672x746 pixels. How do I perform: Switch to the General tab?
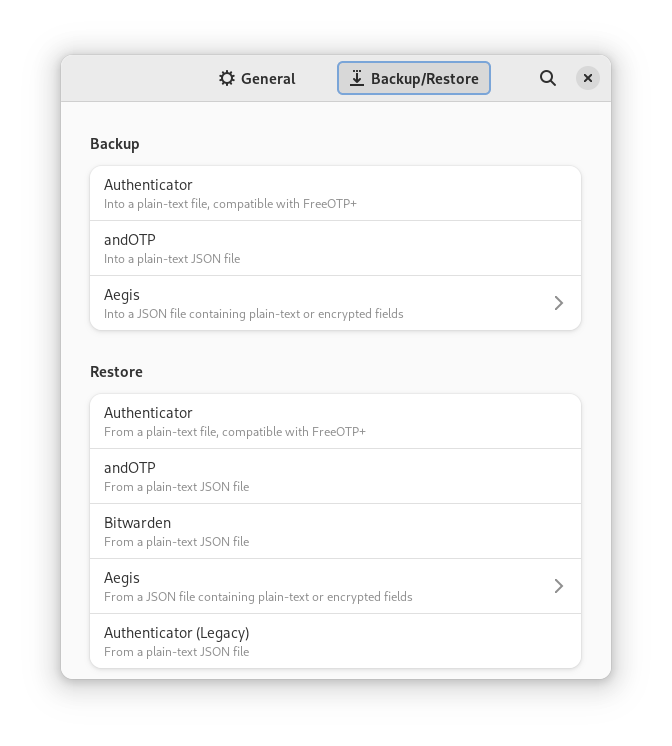257,78
